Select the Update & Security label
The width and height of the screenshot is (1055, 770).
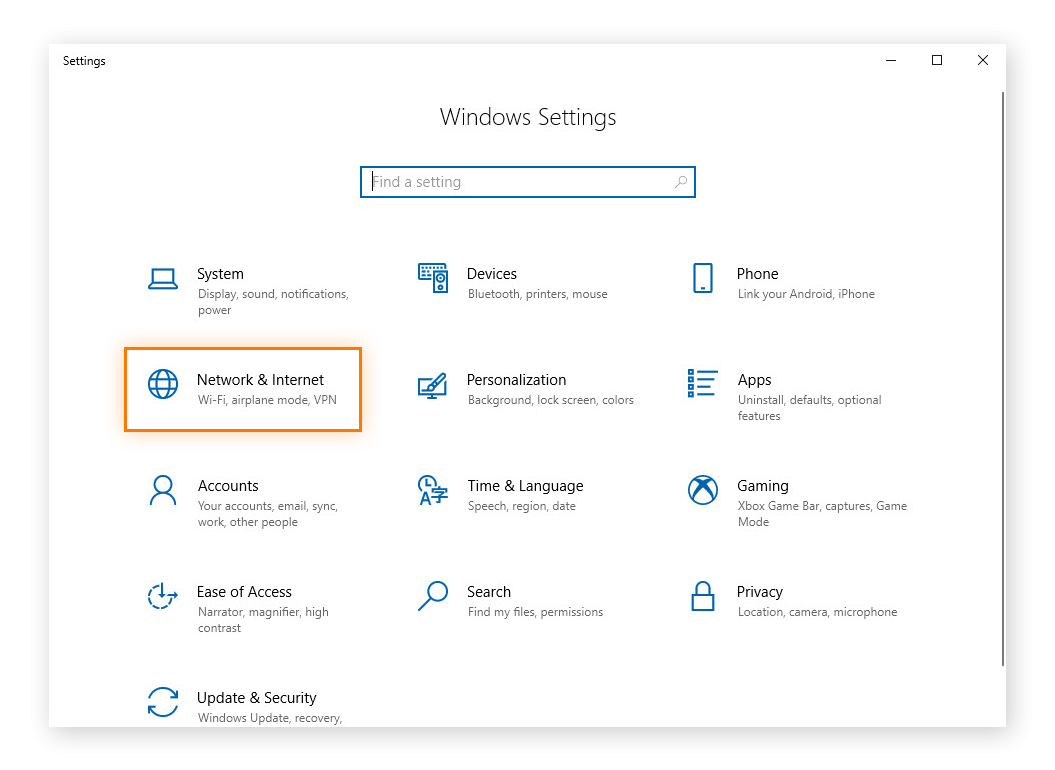256,698
